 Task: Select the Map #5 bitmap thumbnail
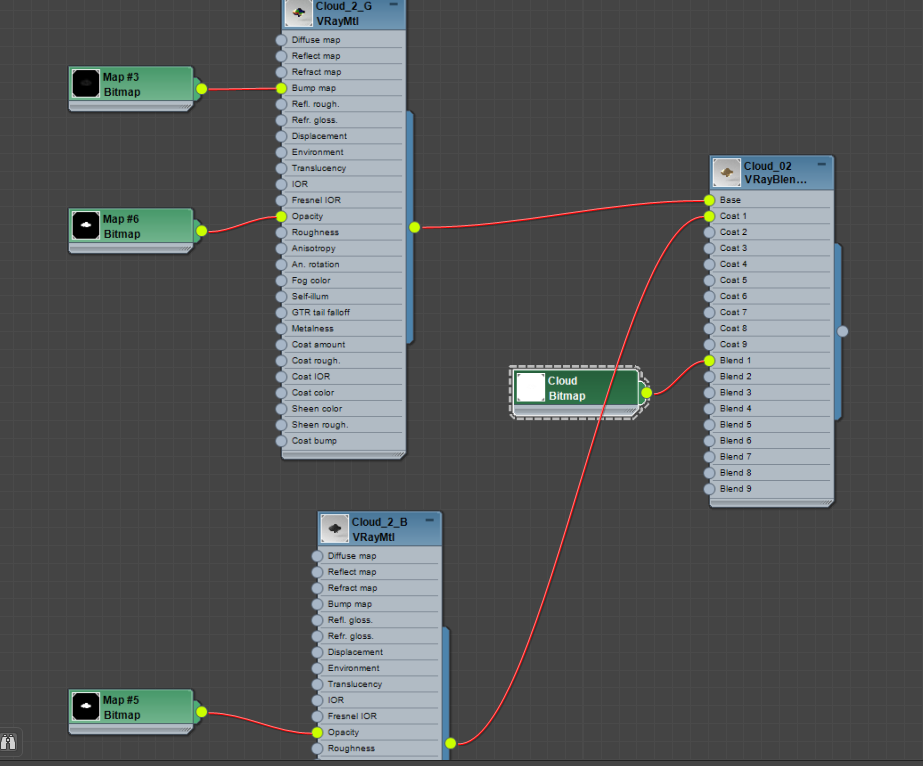86,707
